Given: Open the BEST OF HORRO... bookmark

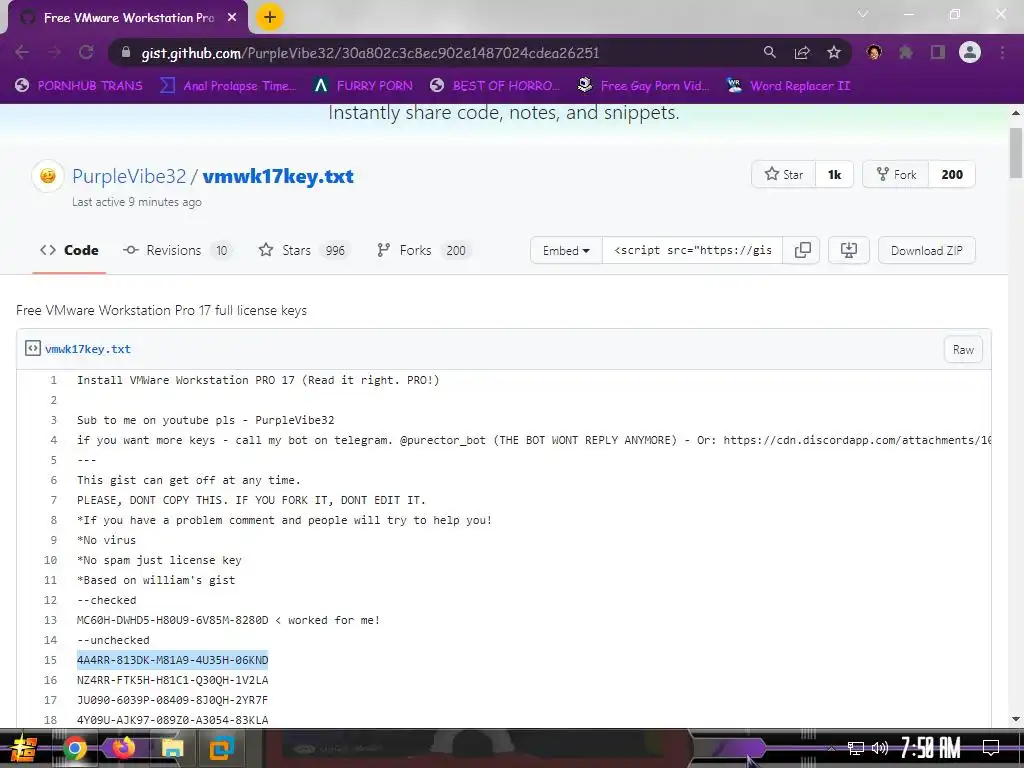Looking at the screenshot, I should click(495, 86).
